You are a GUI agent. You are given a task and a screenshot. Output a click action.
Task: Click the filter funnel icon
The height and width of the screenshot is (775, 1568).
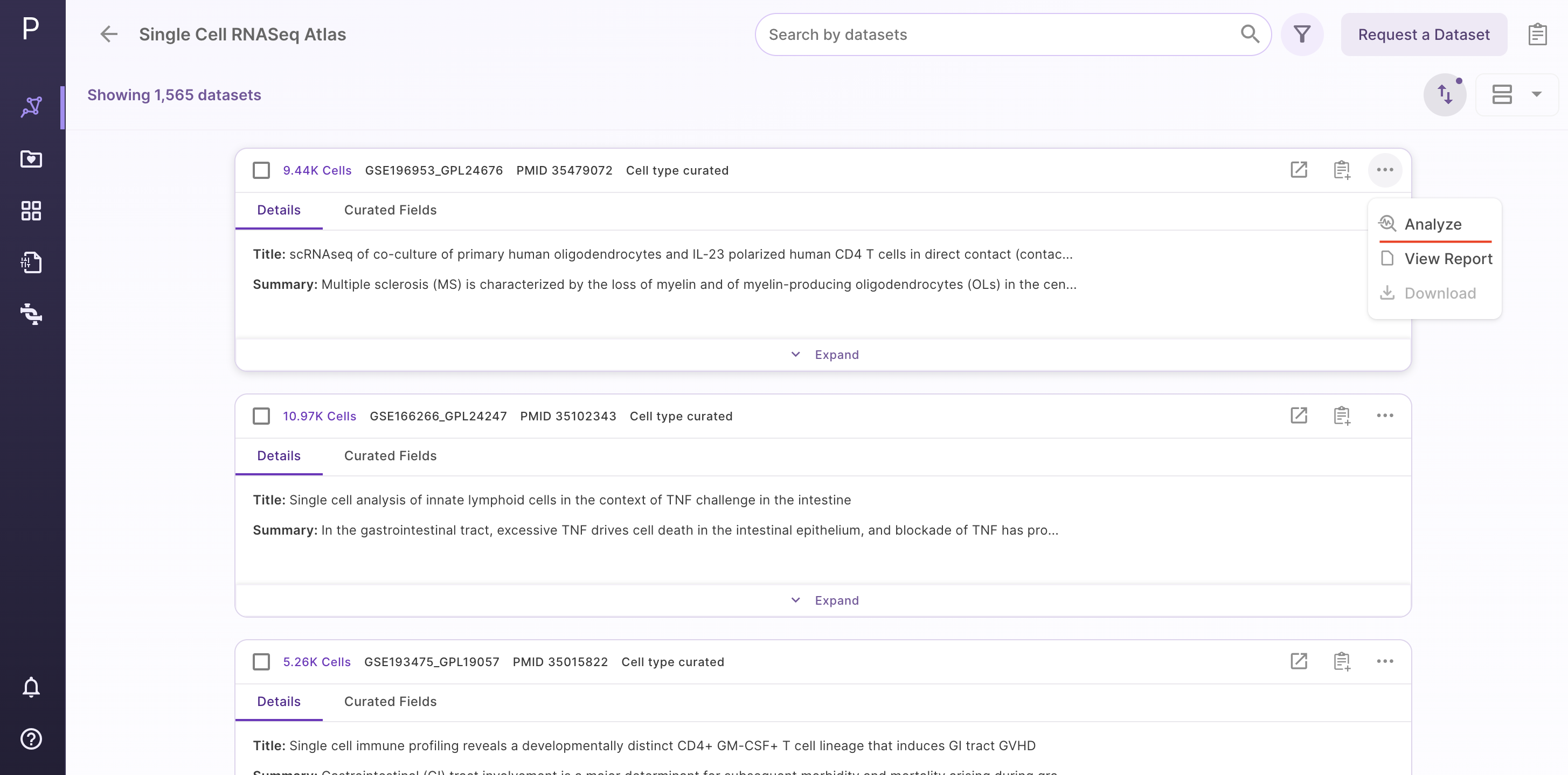pyautogui.click(x=1301, y=34)
